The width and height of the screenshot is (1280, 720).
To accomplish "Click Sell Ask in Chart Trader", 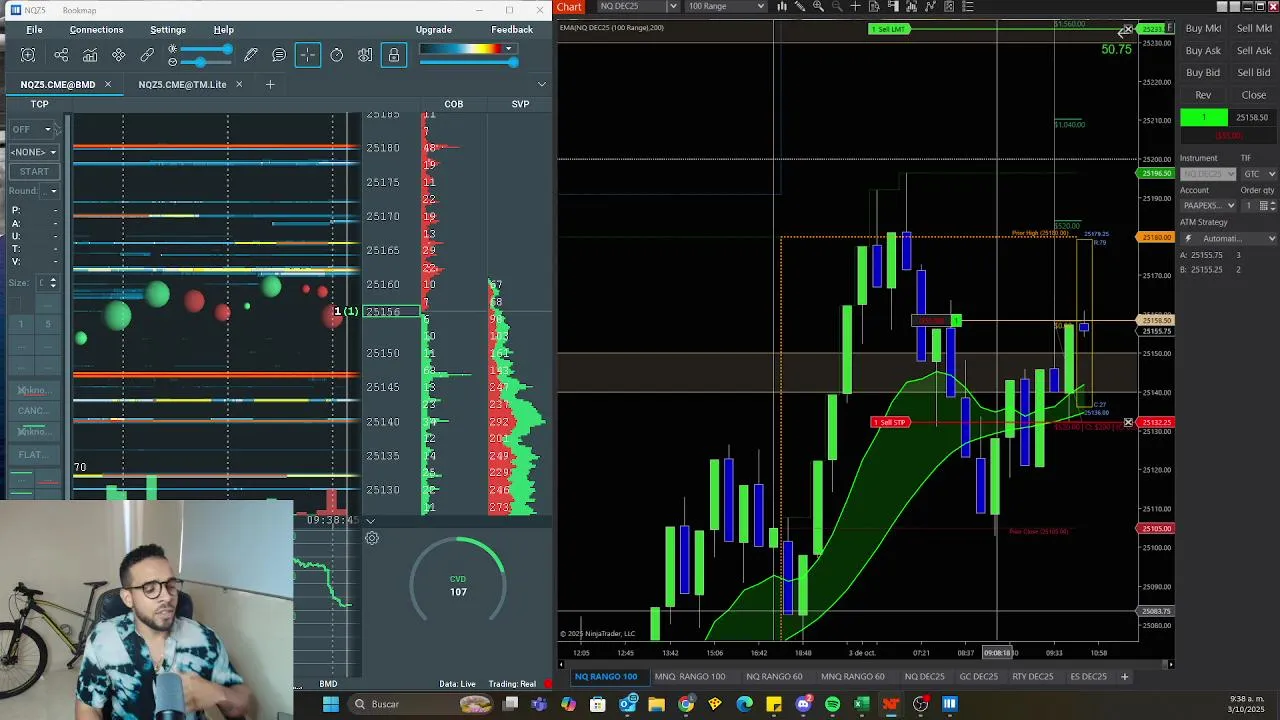I will (1254, 51).
